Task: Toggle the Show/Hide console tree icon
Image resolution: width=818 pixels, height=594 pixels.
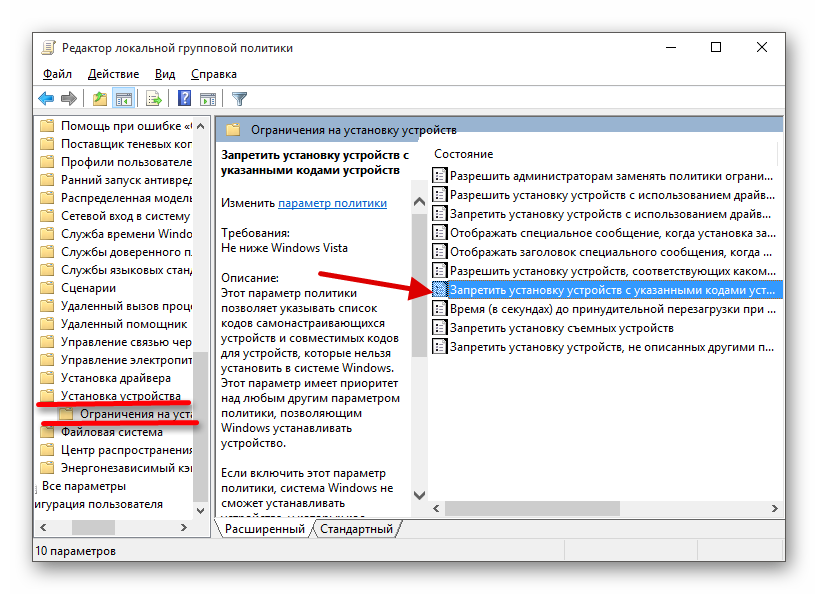Action: point(124,98)
